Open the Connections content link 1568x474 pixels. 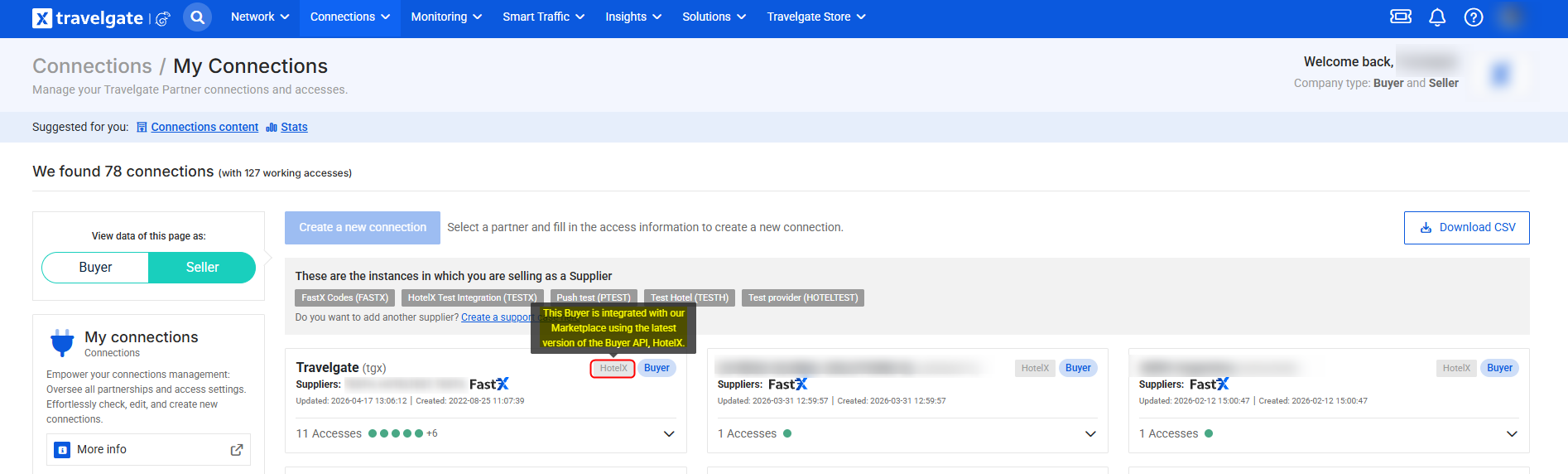204,127
